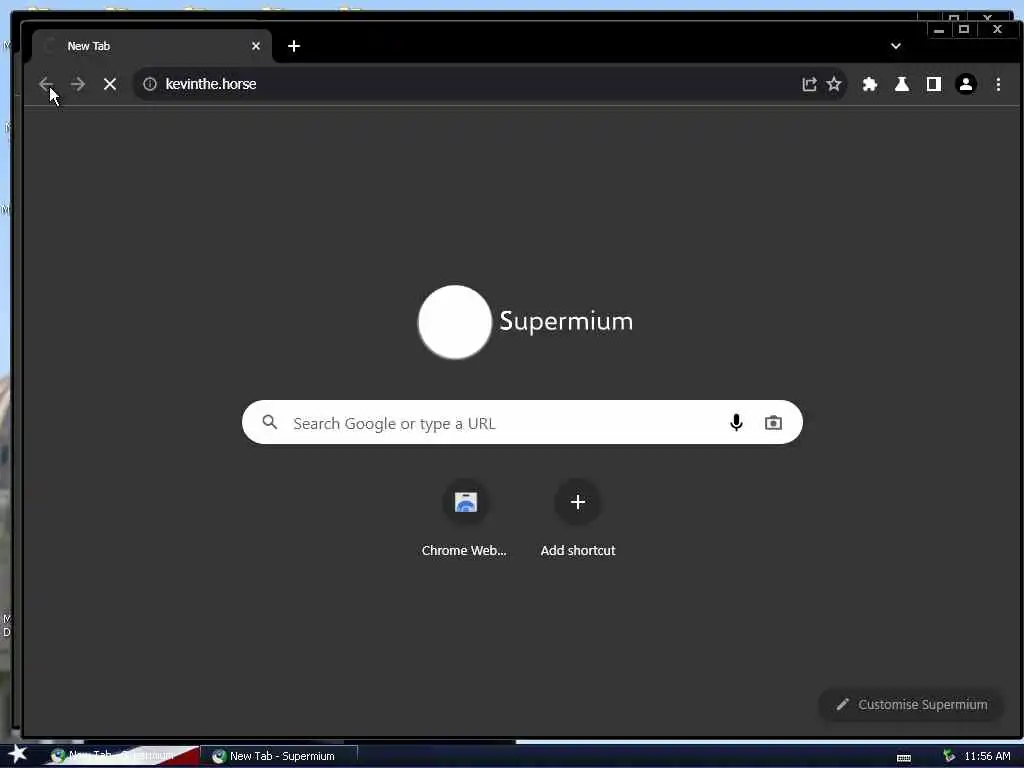
Task: Start voice search with microphone
Action: point(736,423)
